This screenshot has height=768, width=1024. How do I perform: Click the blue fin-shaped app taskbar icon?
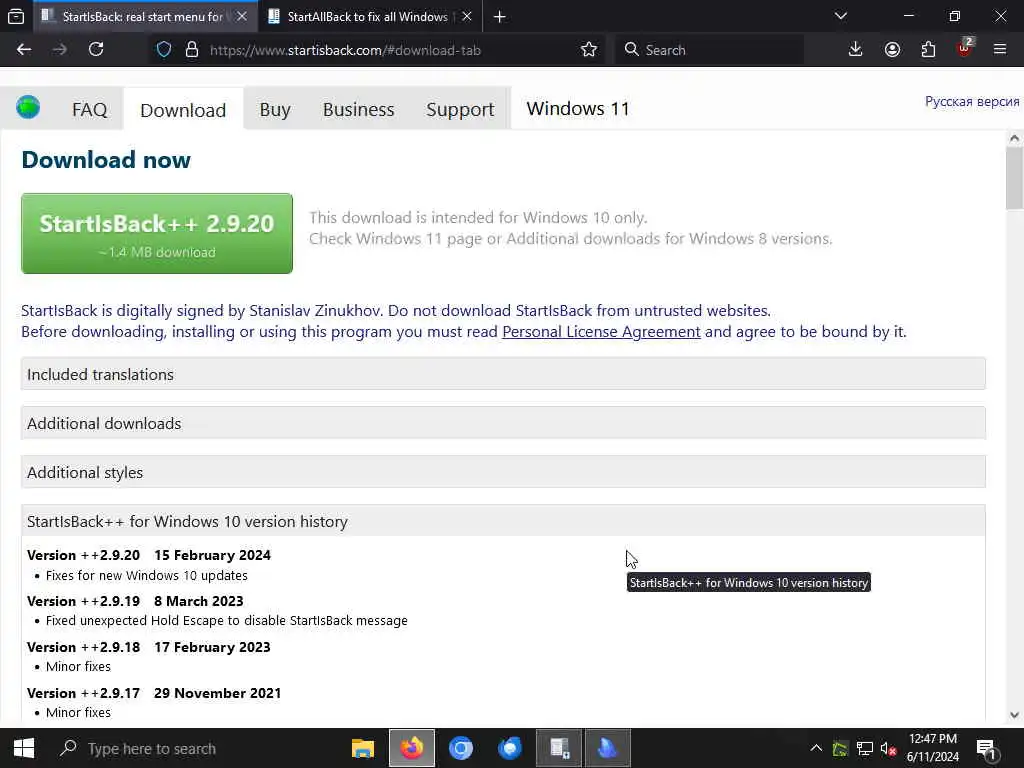pos(607,748)
